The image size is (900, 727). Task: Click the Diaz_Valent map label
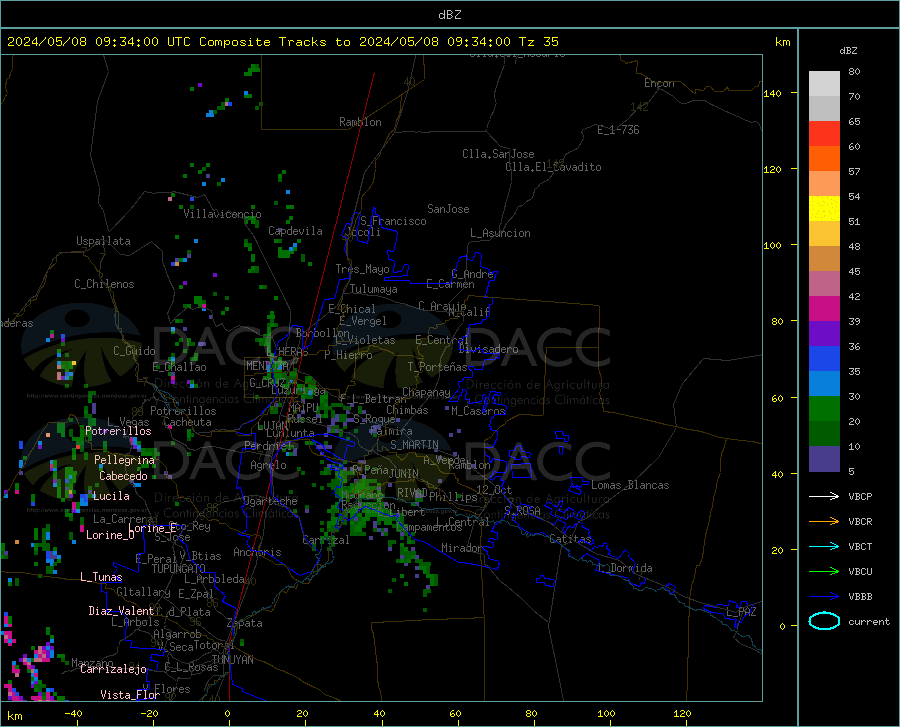click(121, 611)
